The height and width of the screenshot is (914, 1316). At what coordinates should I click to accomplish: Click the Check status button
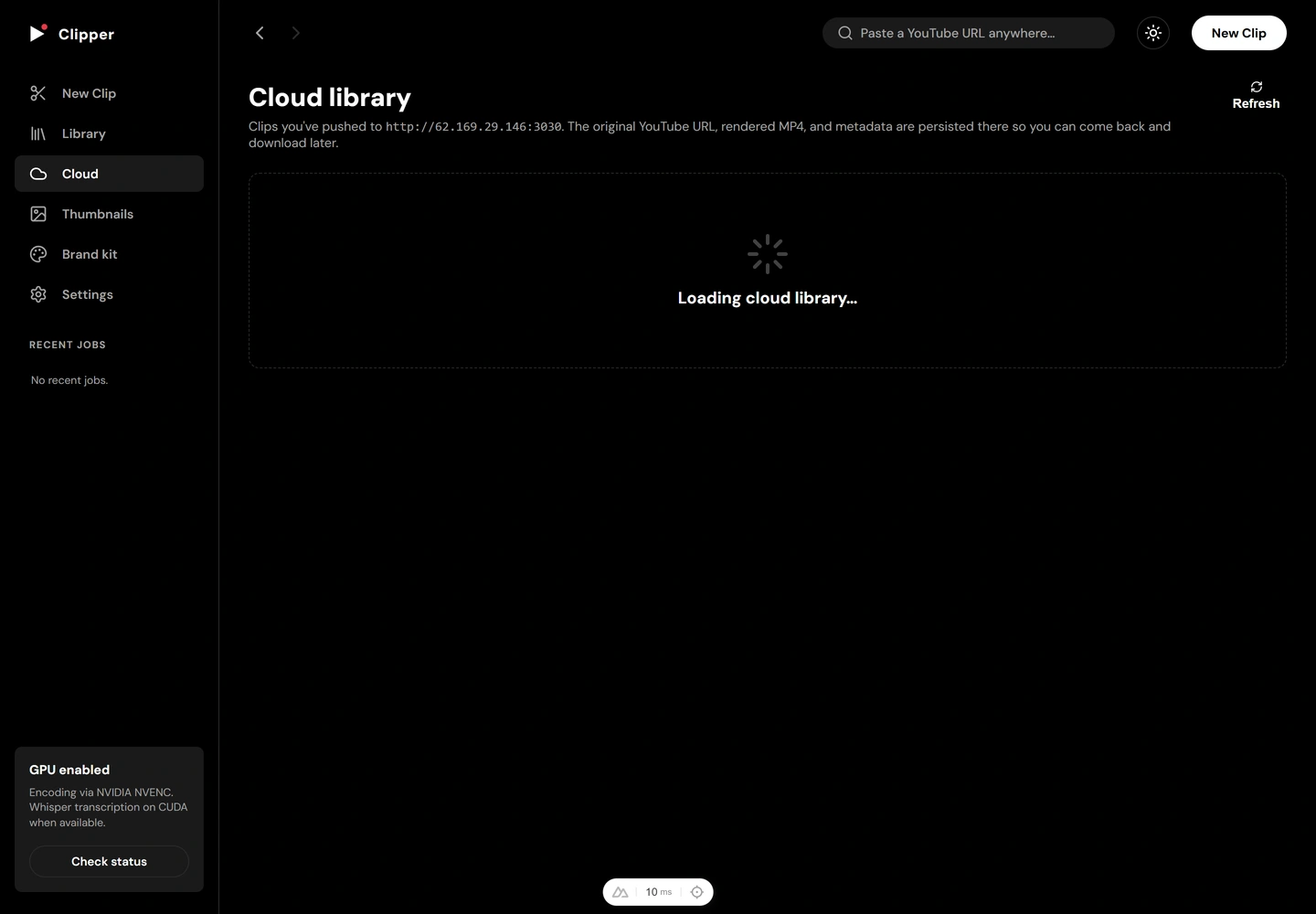(x=109, y=862)
